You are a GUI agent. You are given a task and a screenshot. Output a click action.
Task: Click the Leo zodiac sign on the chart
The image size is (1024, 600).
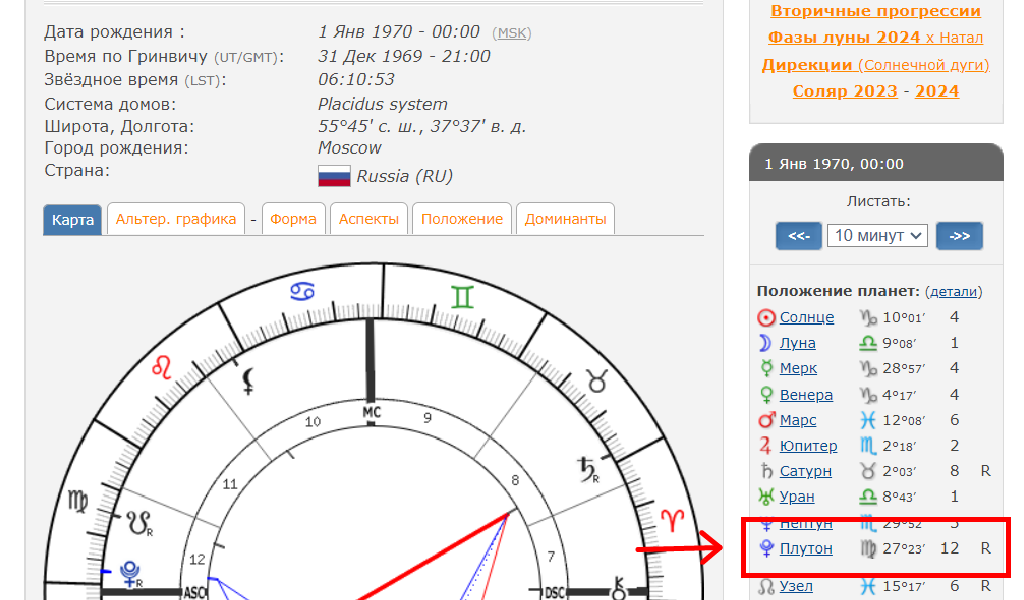[161, 367]
